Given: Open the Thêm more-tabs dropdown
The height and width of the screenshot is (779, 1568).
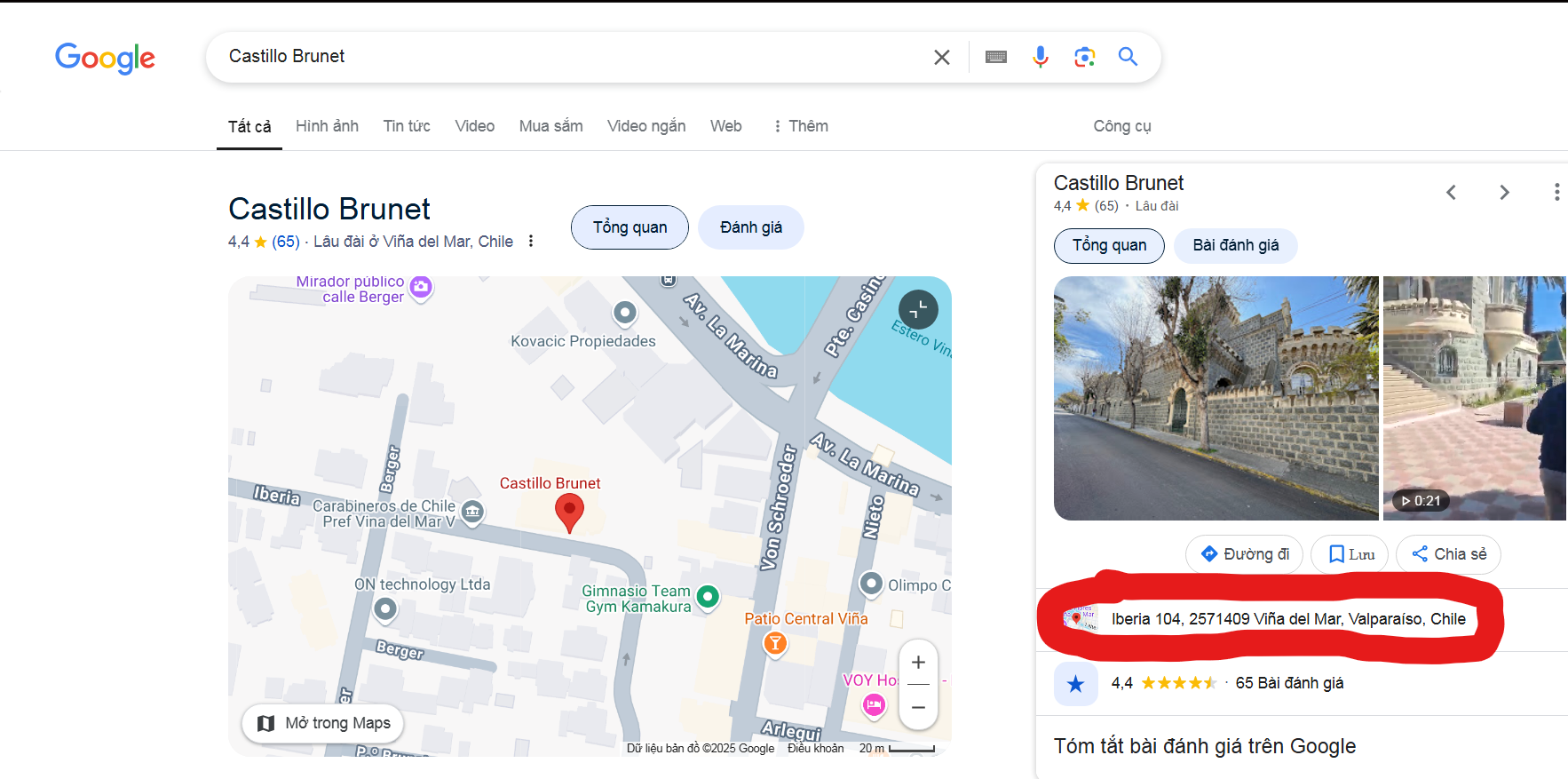Looking at the screenshot, I should tap(800, 126).
